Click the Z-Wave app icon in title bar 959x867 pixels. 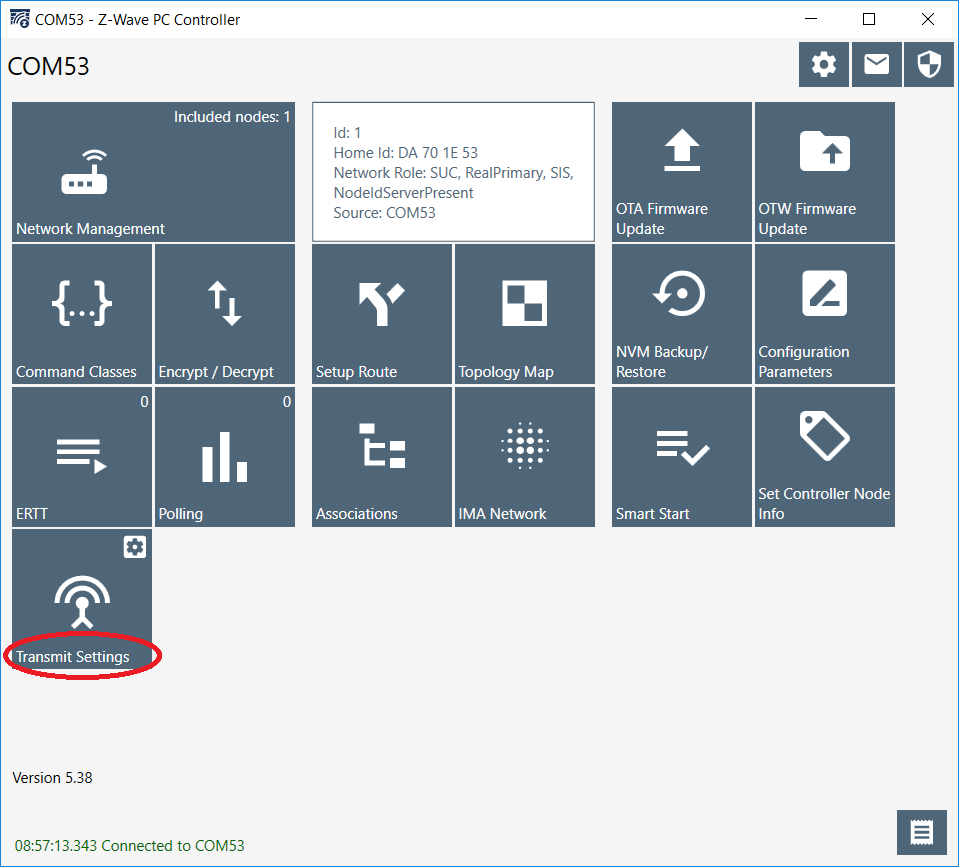pos(20,19)
